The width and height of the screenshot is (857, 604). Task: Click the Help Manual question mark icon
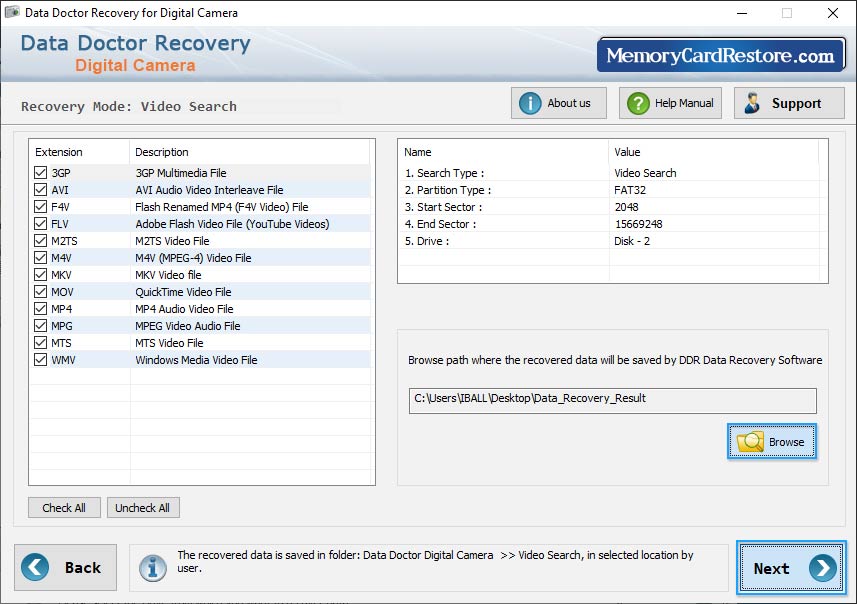[x=638, y=103]
